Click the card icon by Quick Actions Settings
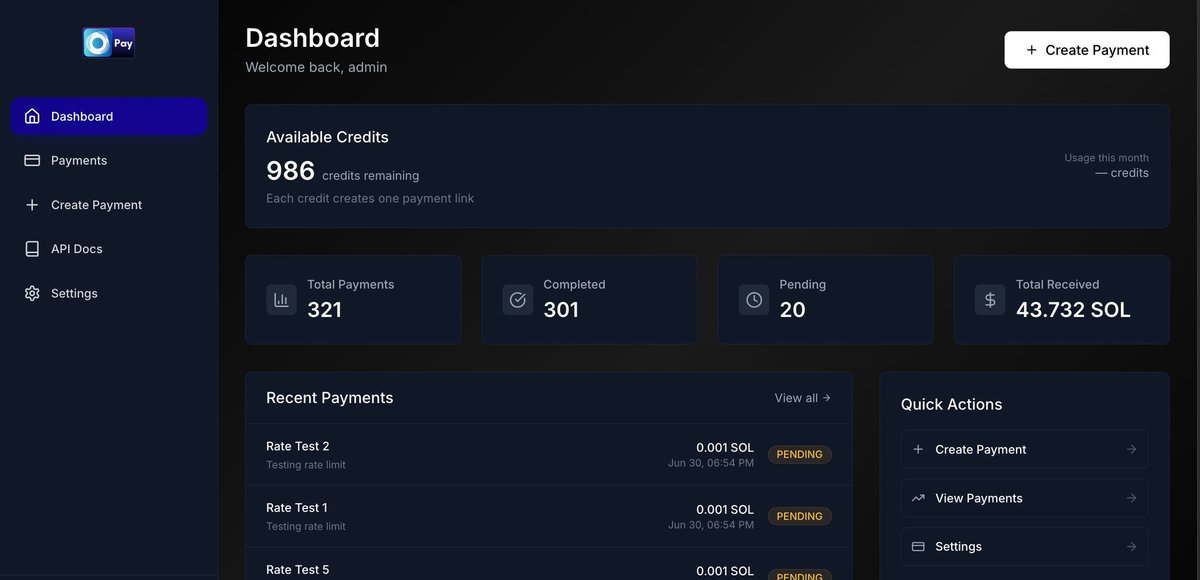The height and width of the screenshot is (580, 1200). (918, 547)
